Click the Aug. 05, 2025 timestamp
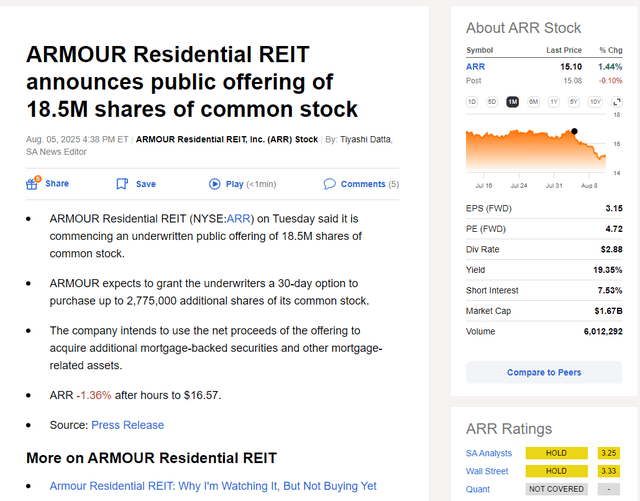 click(77, 139)
